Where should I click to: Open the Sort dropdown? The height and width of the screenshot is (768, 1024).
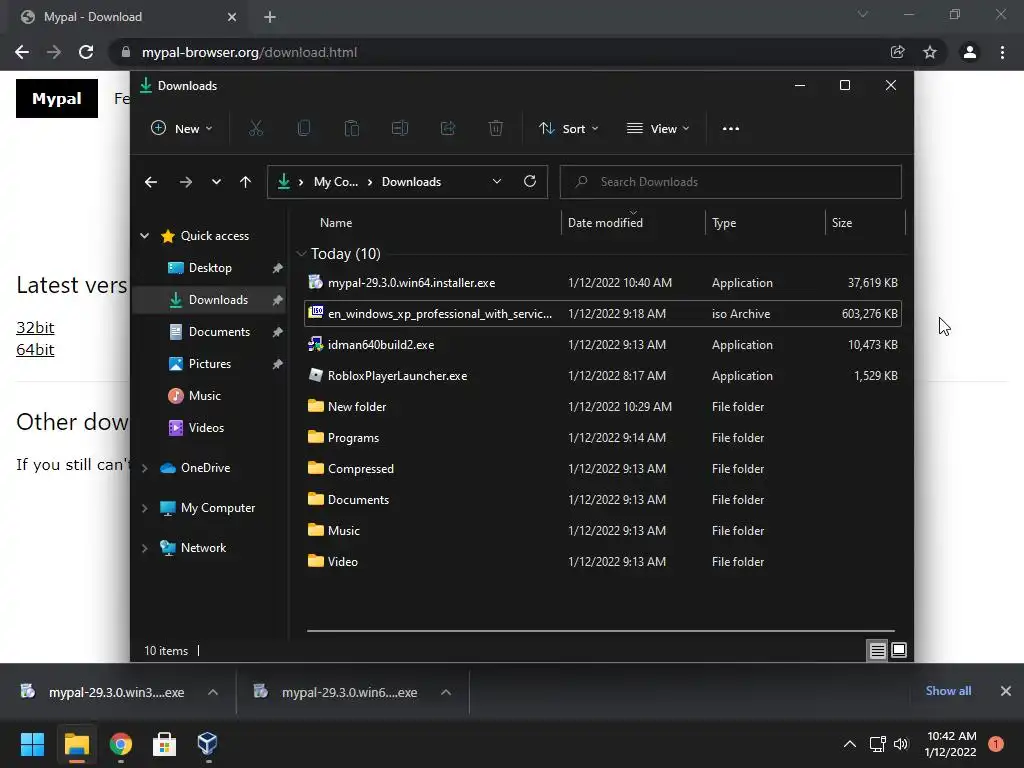[x=568, y=129]
